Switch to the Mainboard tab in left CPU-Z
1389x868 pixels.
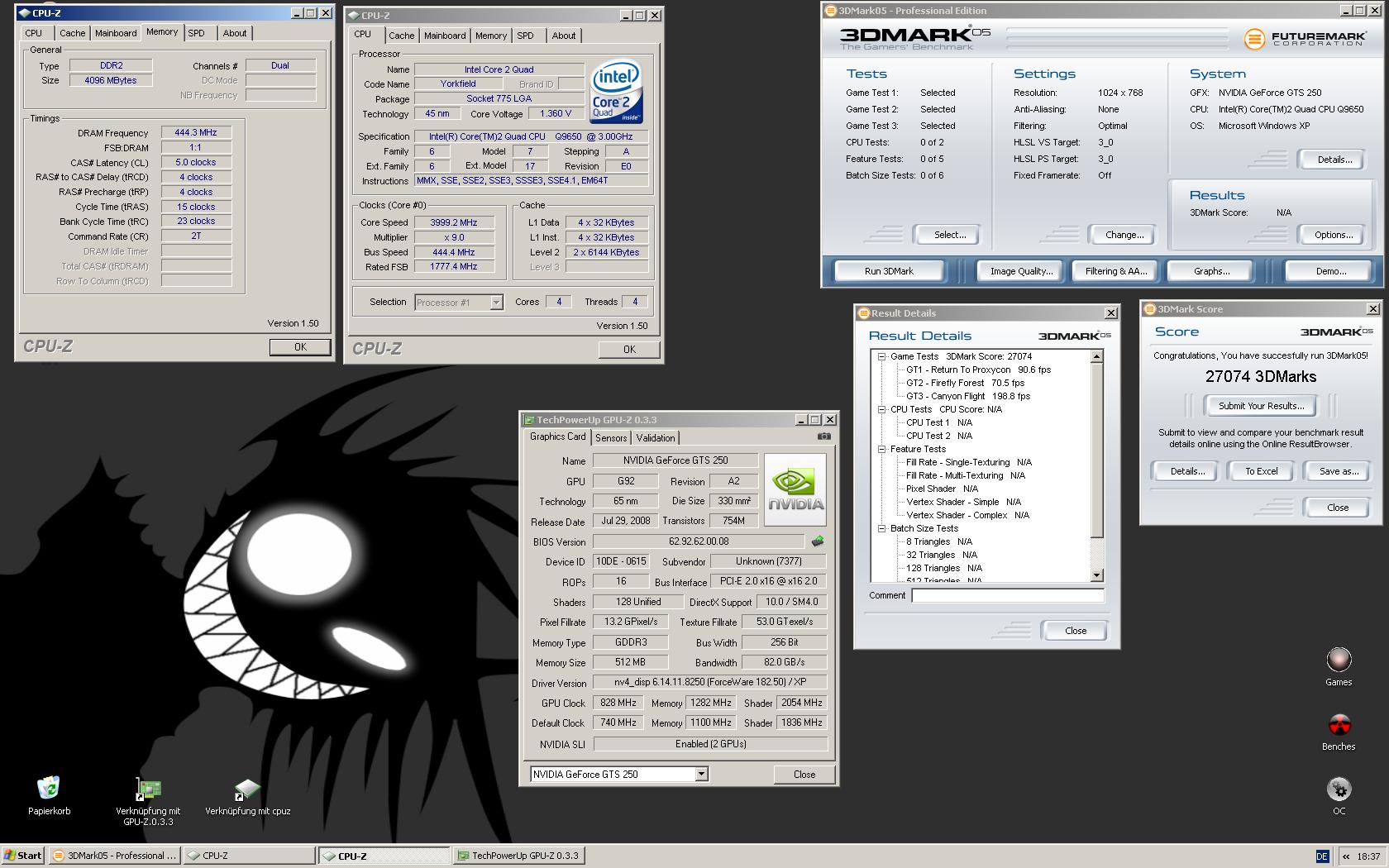[116, 33]
